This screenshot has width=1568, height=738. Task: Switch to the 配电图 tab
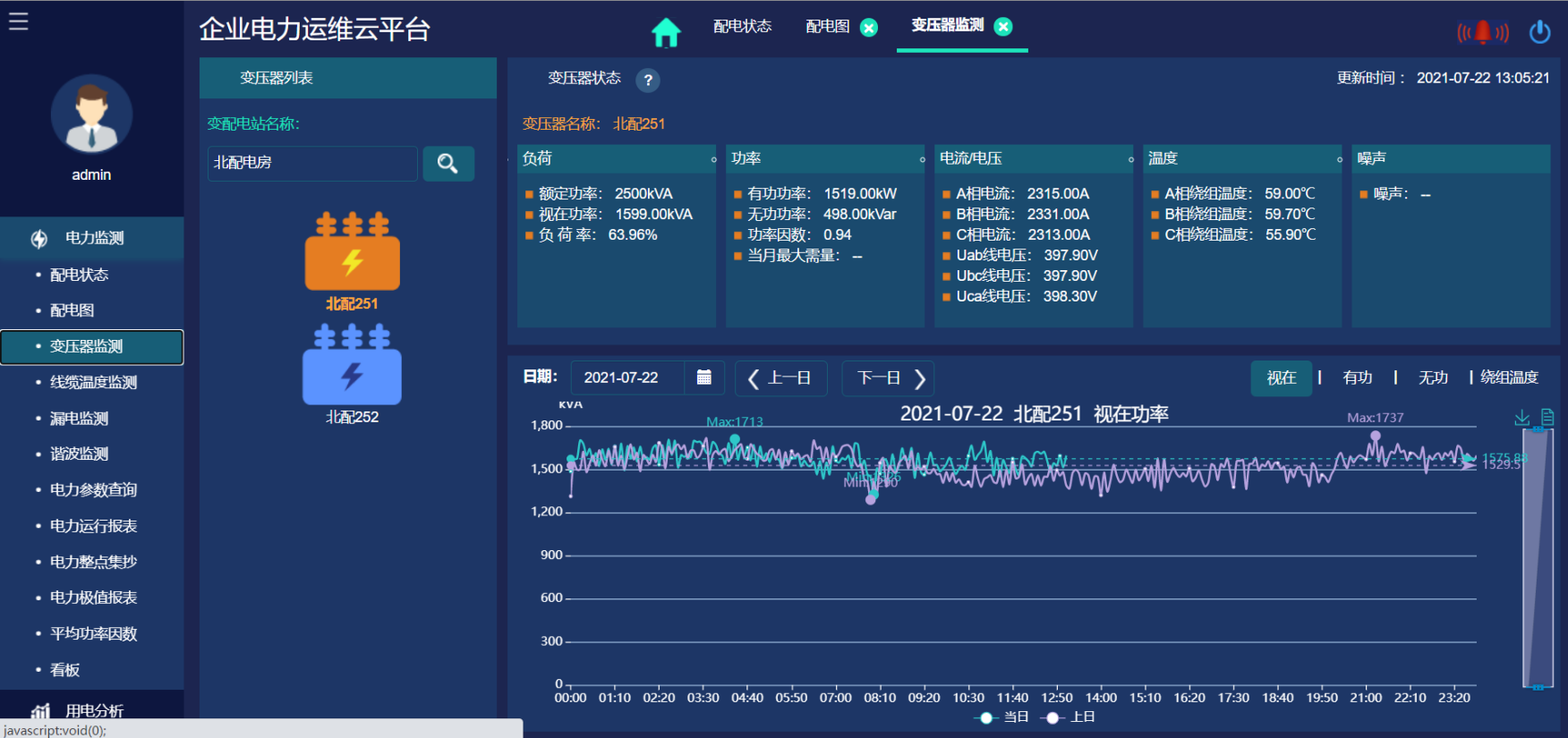coord(828,27)
